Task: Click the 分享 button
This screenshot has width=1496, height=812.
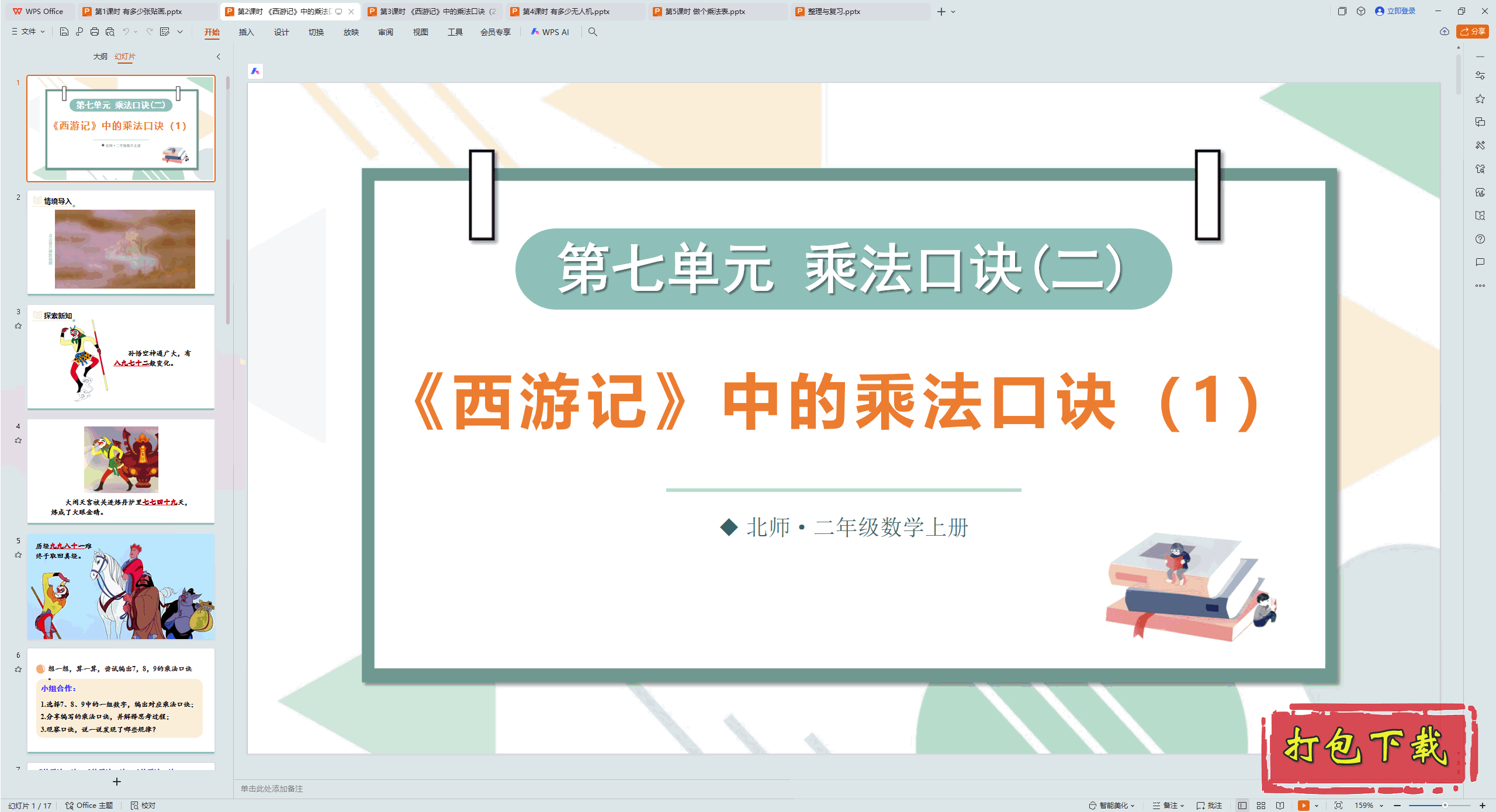Action: pyautogui.click(x=1472, y=32)
